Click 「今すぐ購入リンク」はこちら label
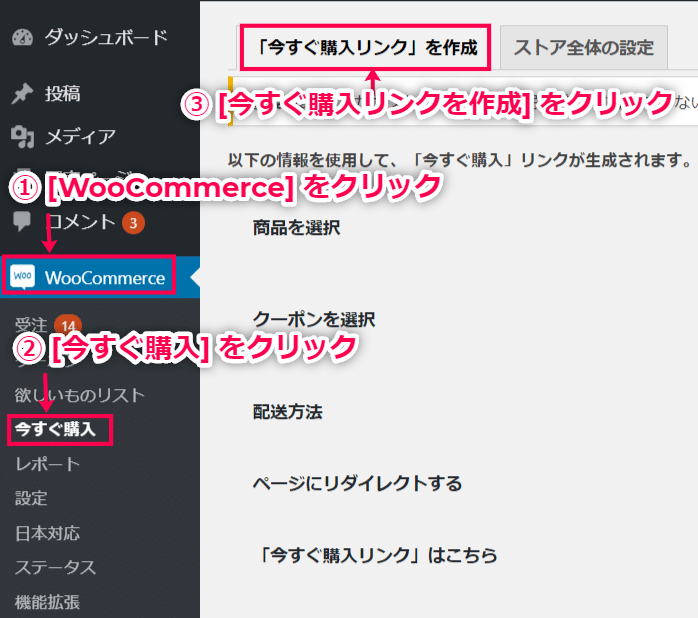The height and width of the screenshot is (618, 698). click(376, 555)
